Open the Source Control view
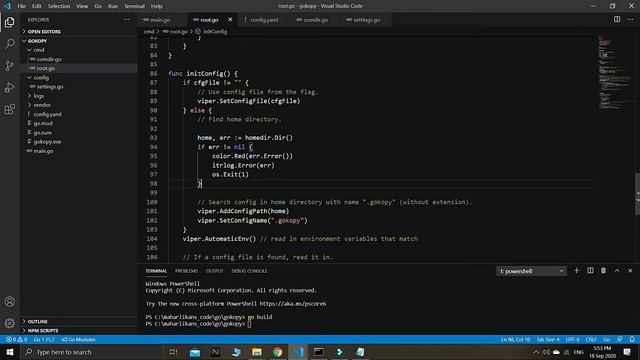This screenshot has width=640, height=360. pos(9,65)
